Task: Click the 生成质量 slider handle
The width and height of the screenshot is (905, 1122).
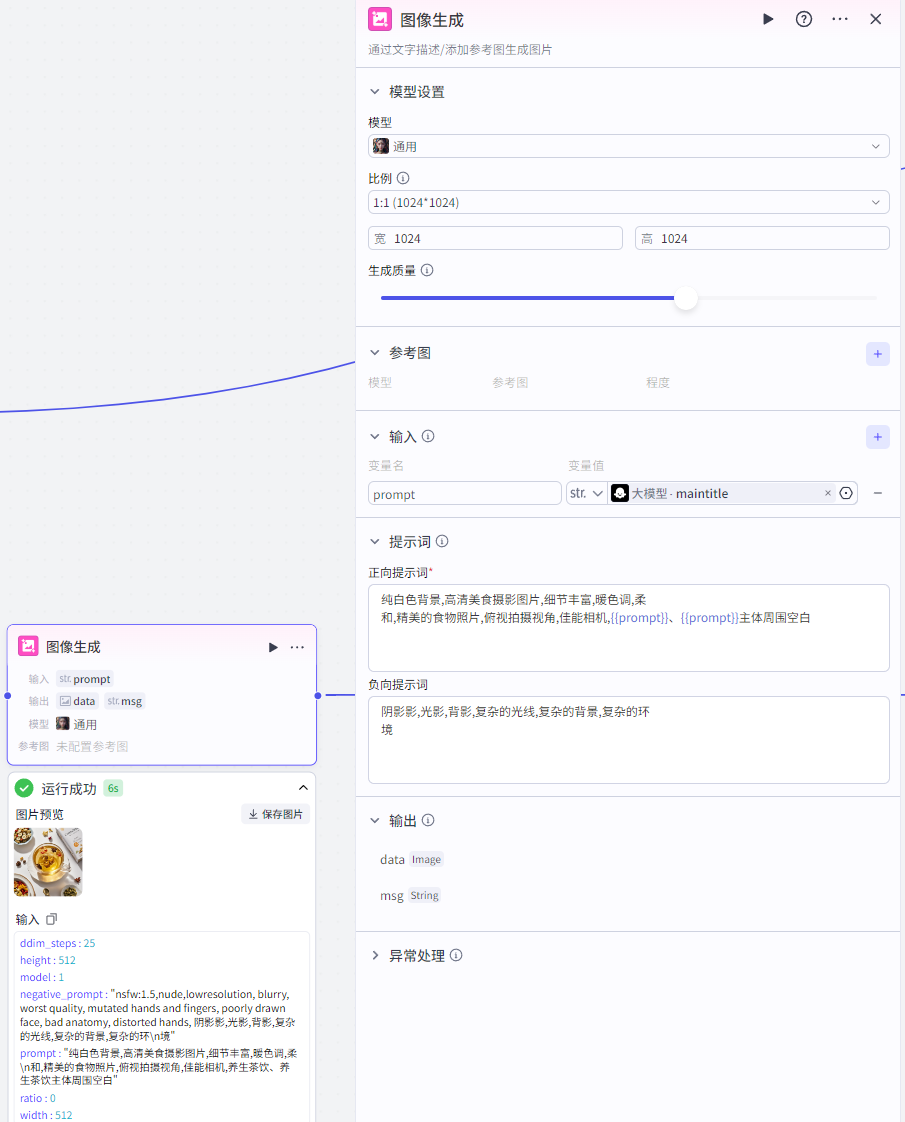Action: pyautogui.click(x=685, y=298)
